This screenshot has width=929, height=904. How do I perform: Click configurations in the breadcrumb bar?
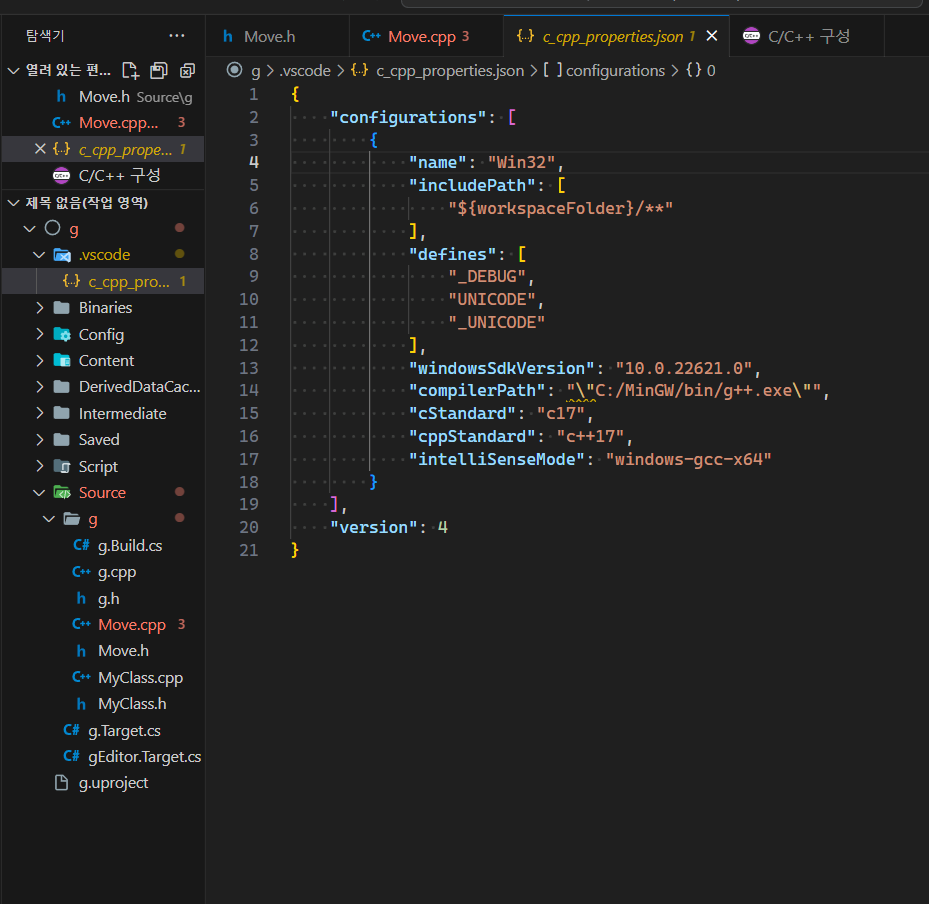tap(614, 70)
